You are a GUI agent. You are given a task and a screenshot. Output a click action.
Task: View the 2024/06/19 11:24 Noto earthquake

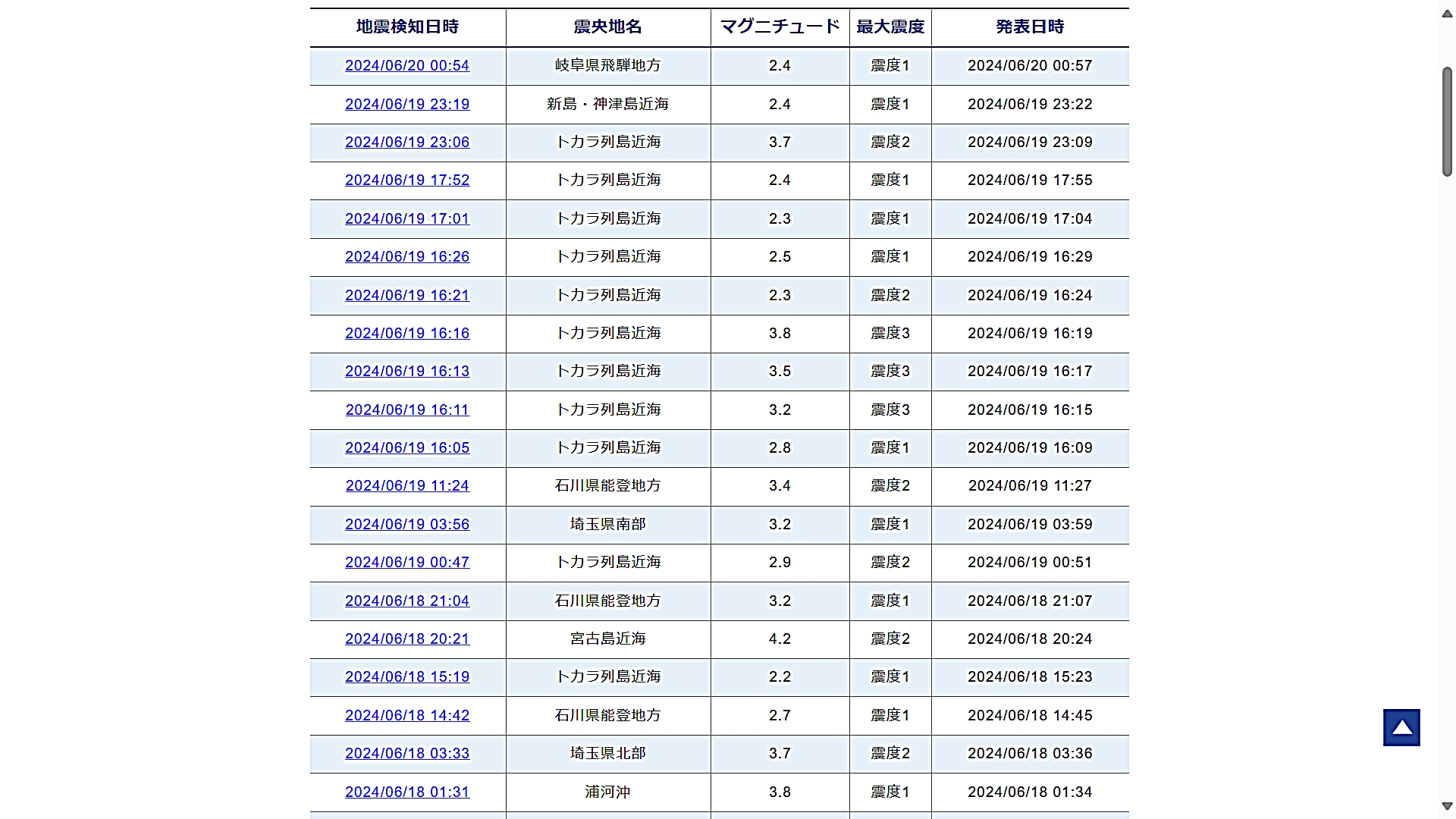point(407,486)
